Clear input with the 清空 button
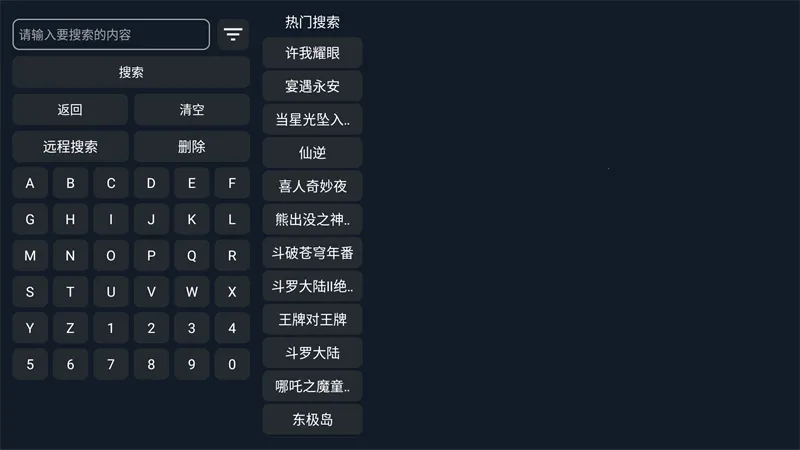800x450 pixels. [191, 110]
